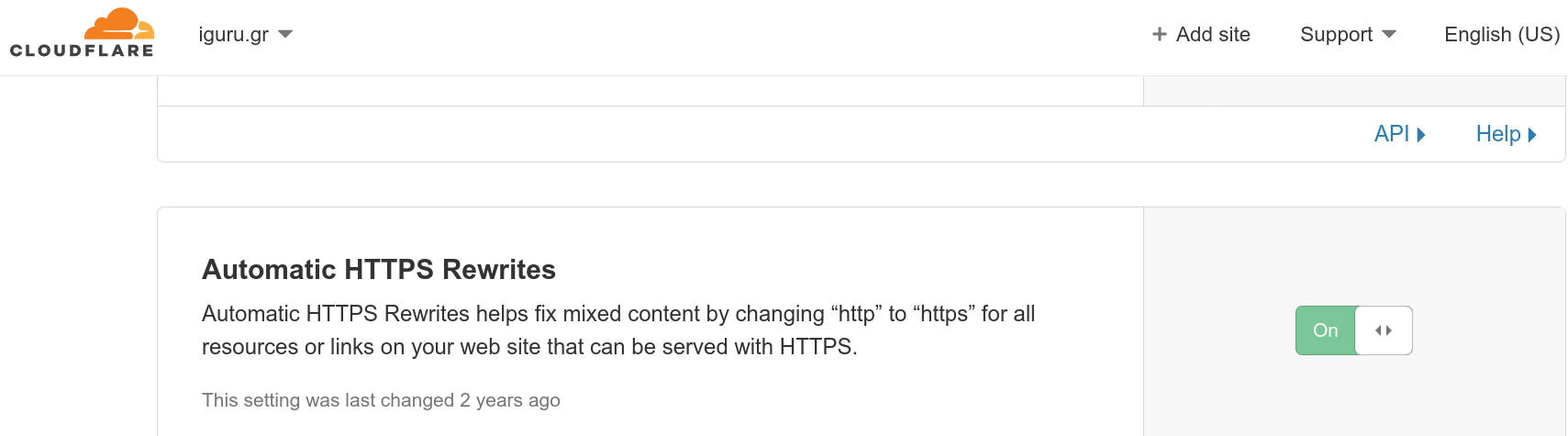This screenshot has height=436, width=1568.
Task: Click the left-right arrows handle on the toggle
Action: point(1384,330)
